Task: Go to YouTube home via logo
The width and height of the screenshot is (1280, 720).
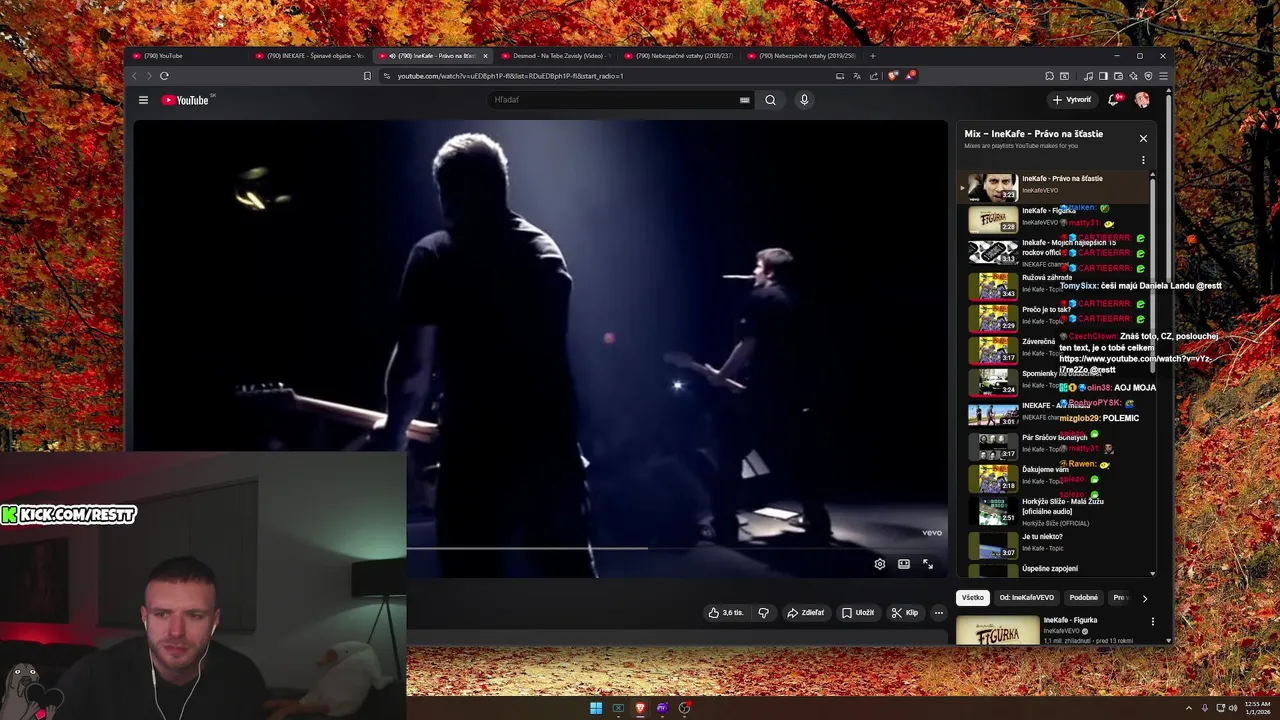Action: [186, 100]
